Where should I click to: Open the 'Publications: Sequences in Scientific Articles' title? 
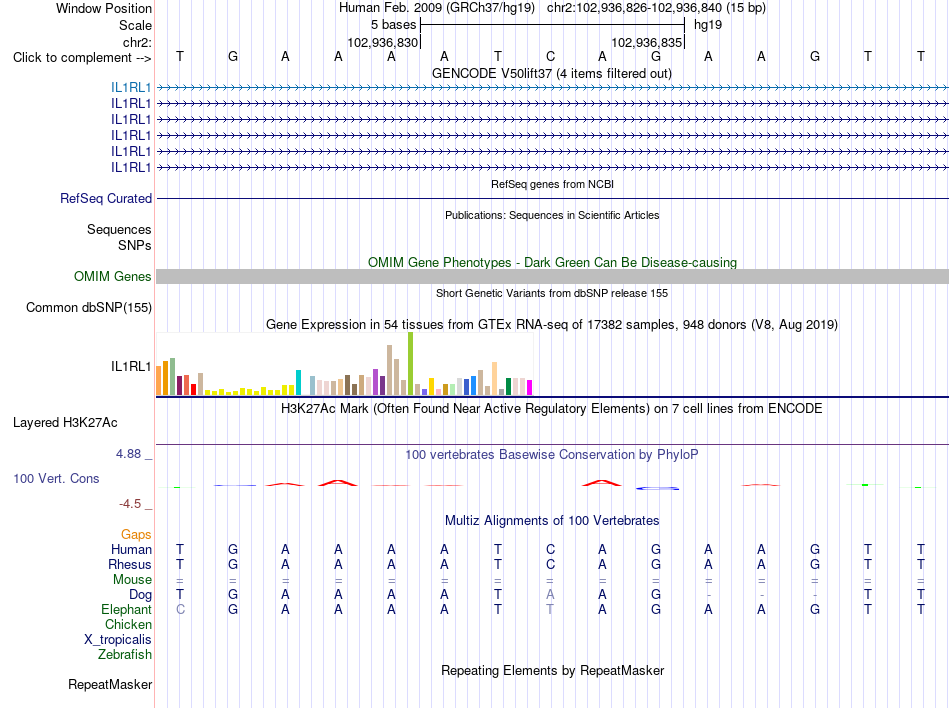coord(552,215)
